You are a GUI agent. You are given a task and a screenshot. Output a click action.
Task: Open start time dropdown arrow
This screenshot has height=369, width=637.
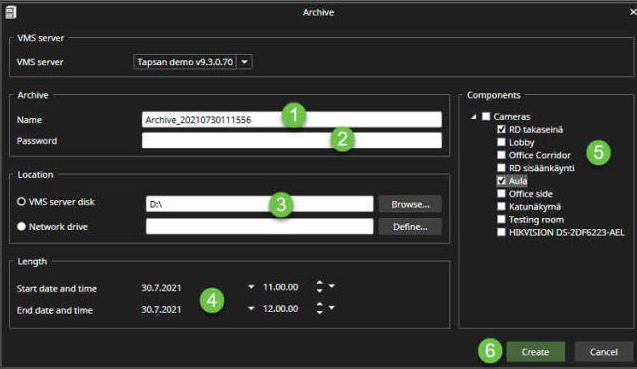point(332,287)
